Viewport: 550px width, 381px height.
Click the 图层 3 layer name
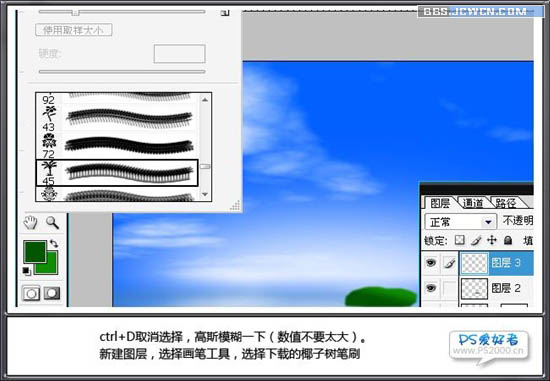pyautogui.click(x=506, y=262)
